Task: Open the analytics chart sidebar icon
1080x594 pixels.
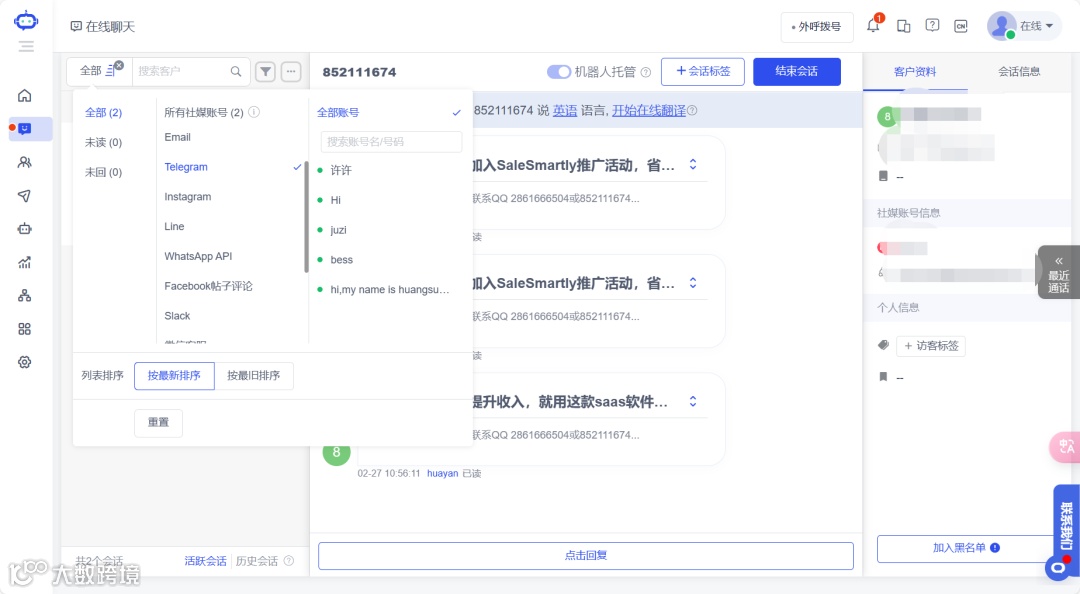Action: [25, 263]
